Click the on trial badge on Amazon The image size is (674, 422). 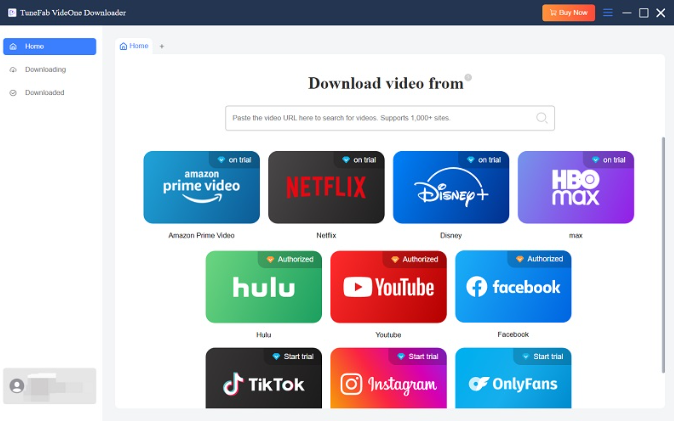[x=234, y=160]
